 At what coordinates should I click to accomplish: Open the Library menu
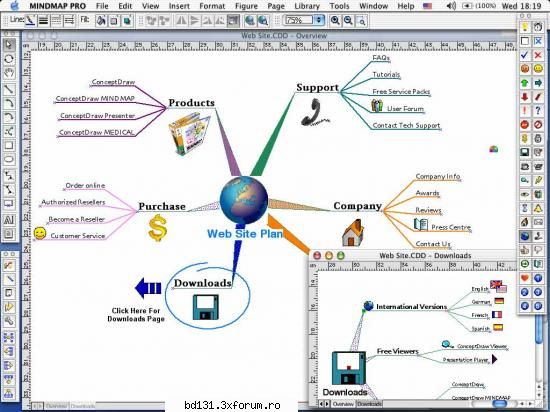(x=307, y=6)
